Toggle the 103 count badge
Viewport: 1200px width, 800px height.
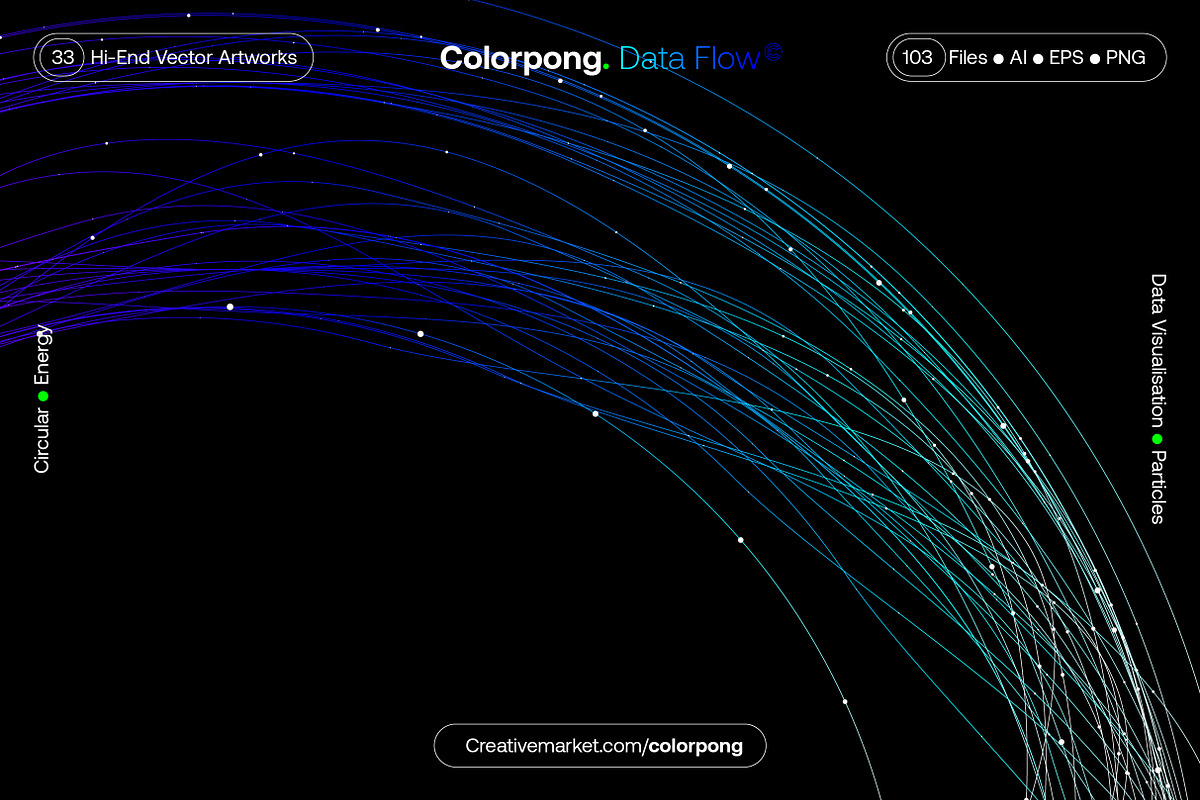(917, 57)
